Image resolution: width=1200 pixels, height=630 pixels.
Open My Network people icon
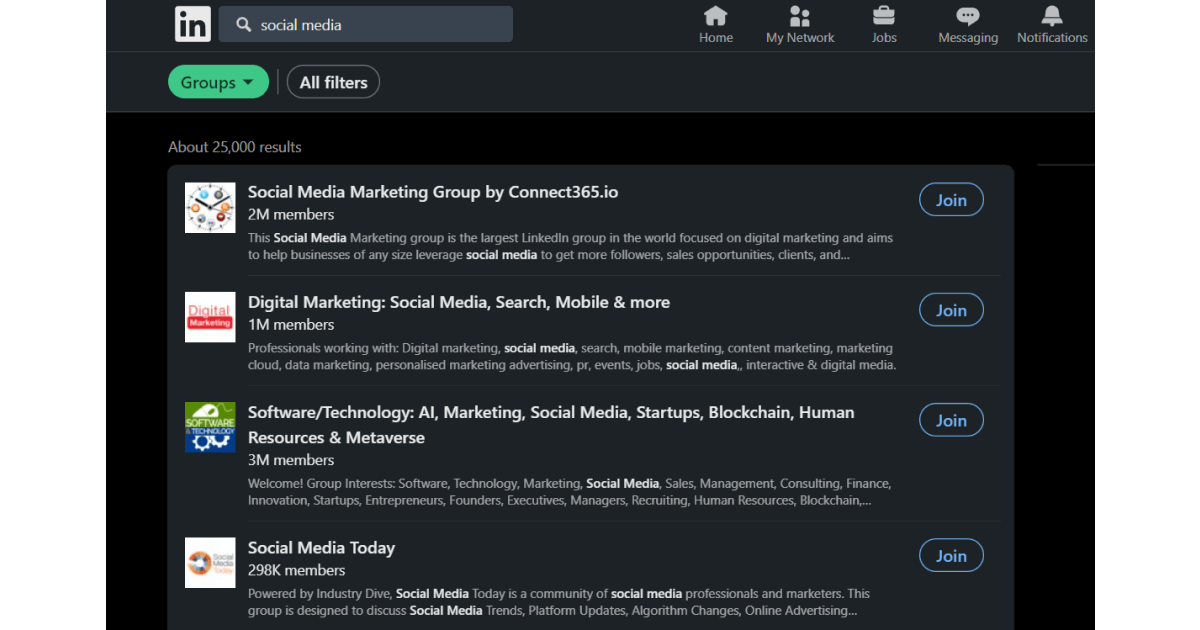click(x=800, y=16)
